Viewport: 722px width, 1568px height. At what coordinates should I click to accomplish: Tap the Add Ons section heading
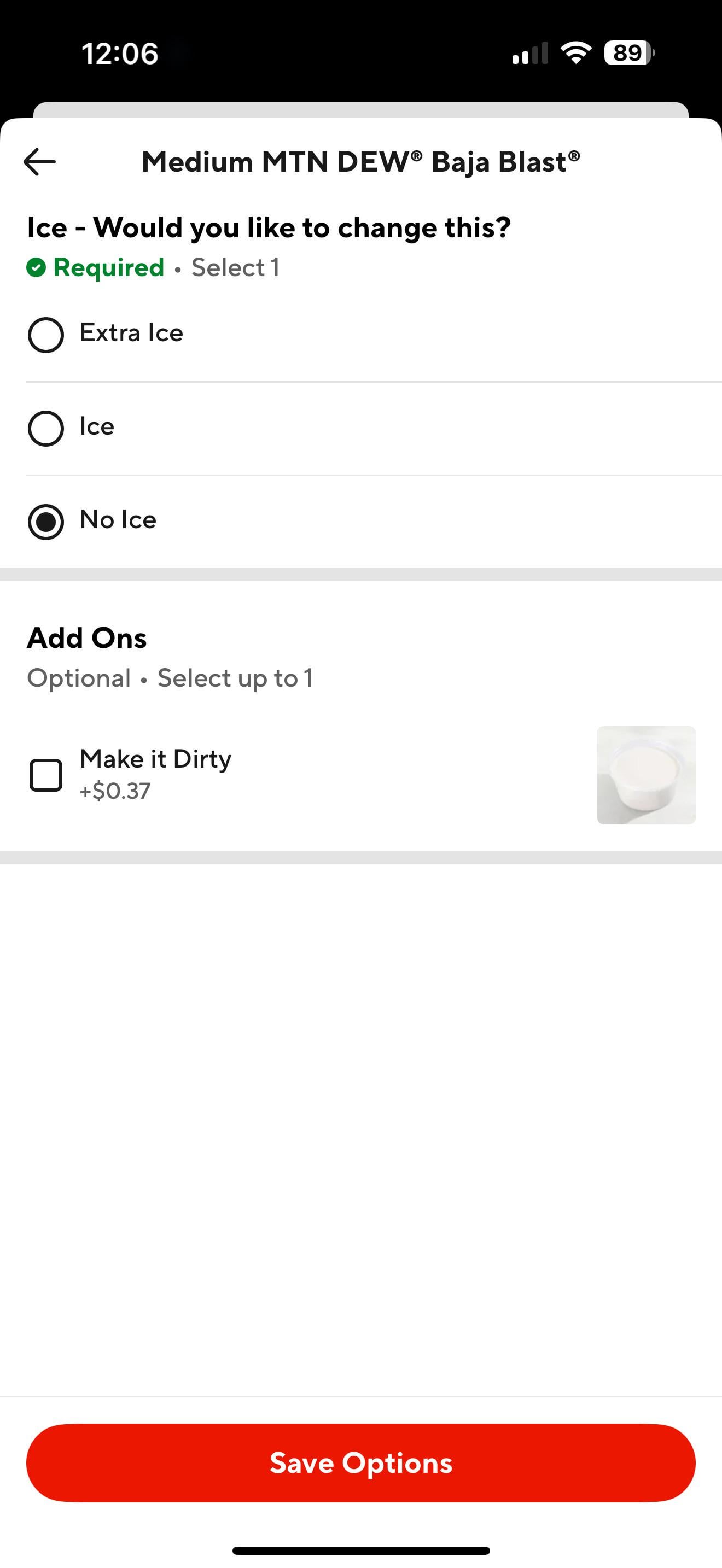[87, 638]
